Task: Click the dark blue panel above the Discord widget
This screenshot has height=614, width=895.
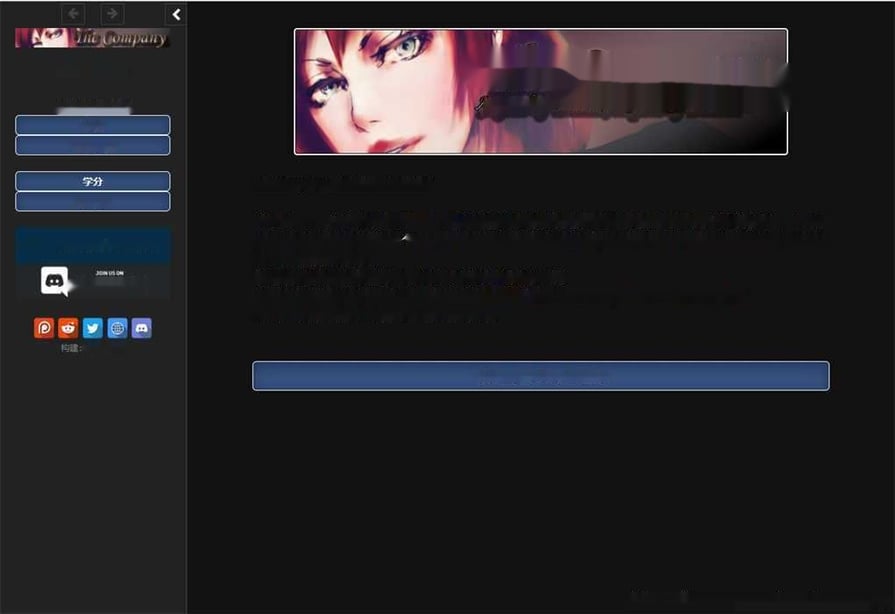Action: 92,245
